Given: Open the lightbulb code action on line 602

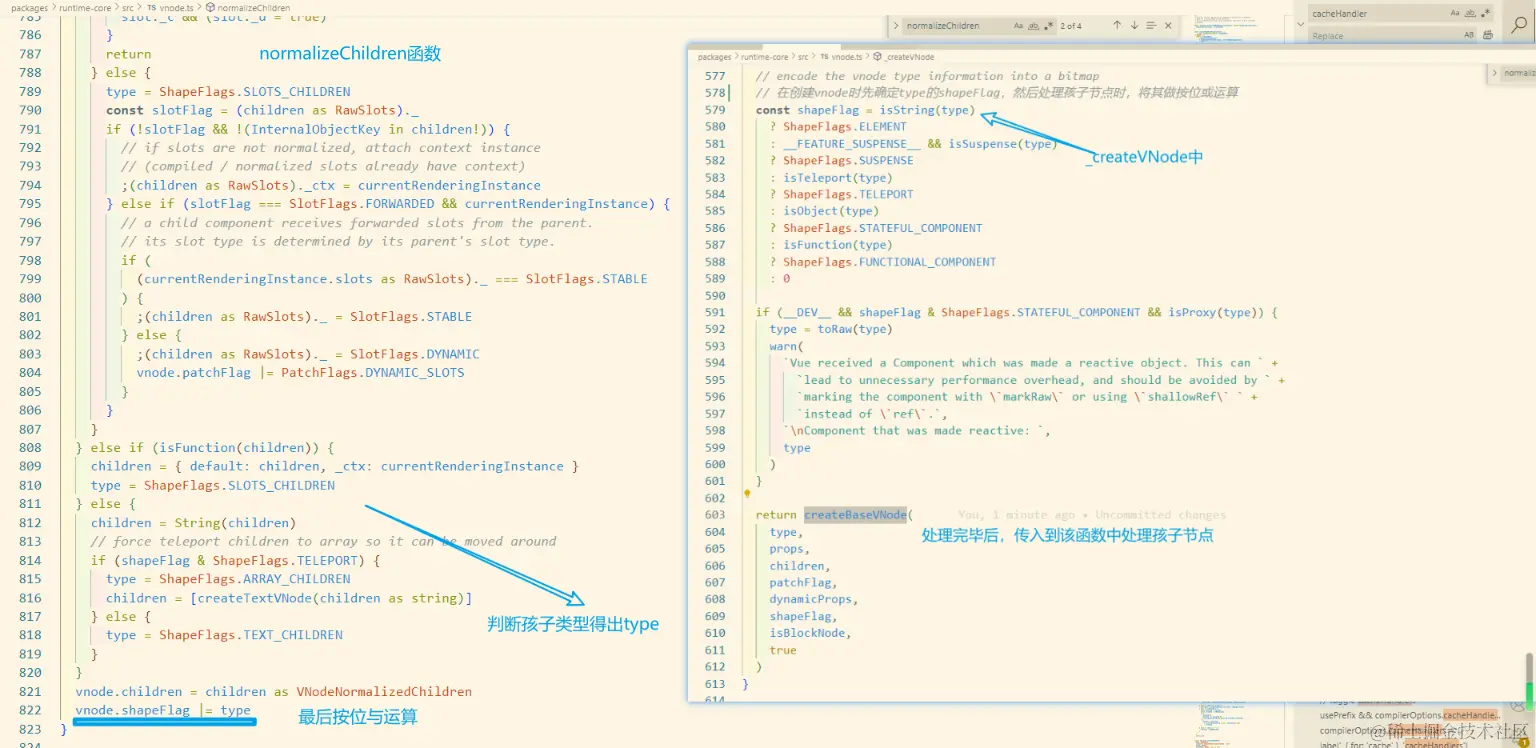Looking at the screenshot, I should click(x=746, y=493).
